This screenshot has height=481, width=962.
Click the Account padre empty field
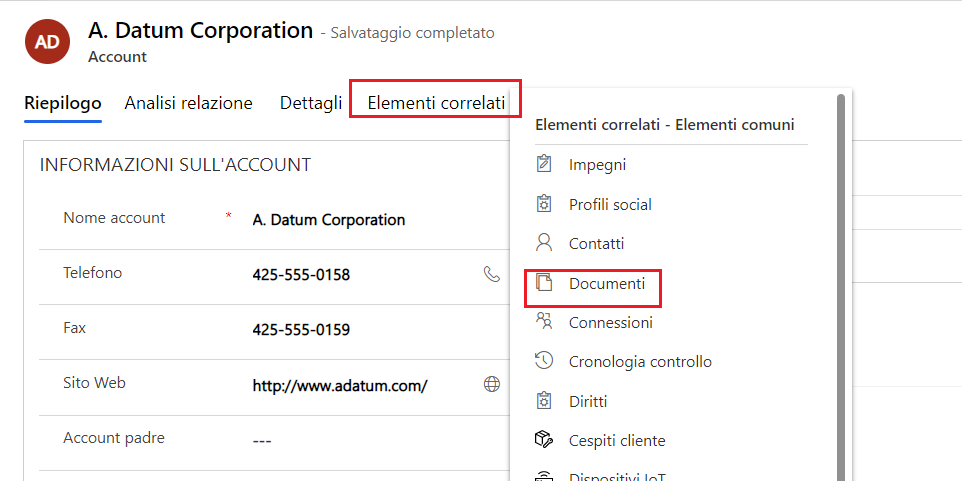[262, 440]
